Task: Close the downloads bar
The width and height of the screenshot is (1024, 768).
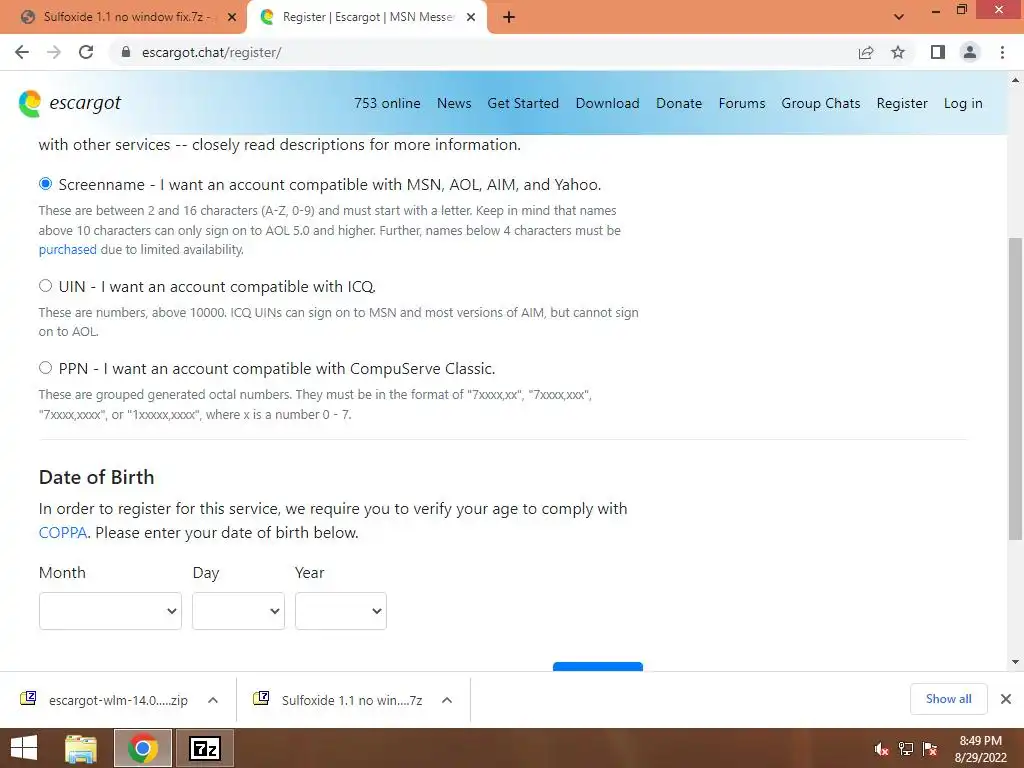Action: point(1006,699)
